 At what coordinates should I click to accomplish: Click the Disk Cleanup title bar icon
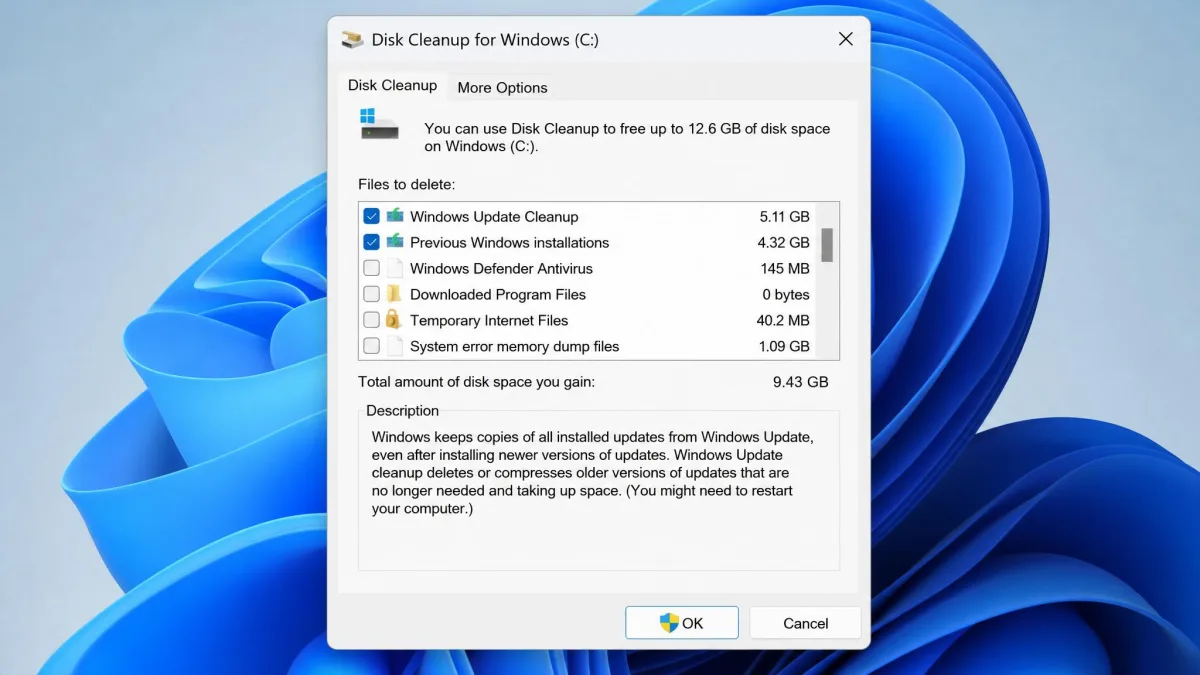pos(352,40)
